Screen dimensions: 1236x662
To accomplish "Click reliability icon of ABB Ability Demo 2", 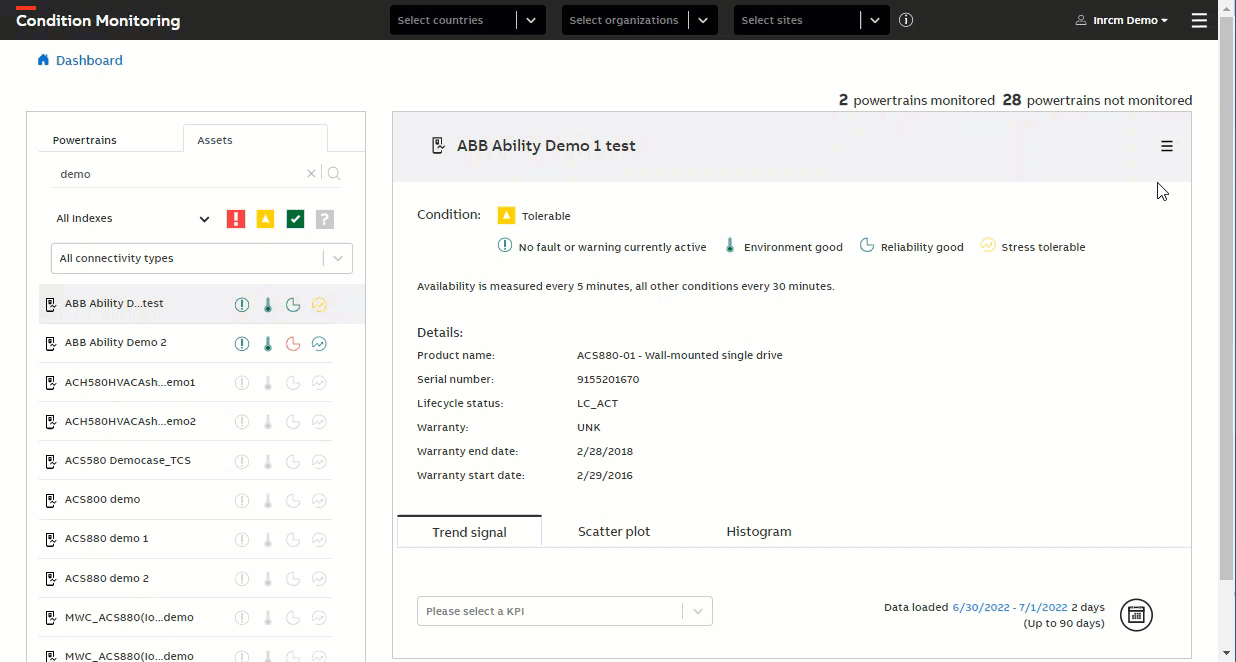I will click(x=293, y=344).
